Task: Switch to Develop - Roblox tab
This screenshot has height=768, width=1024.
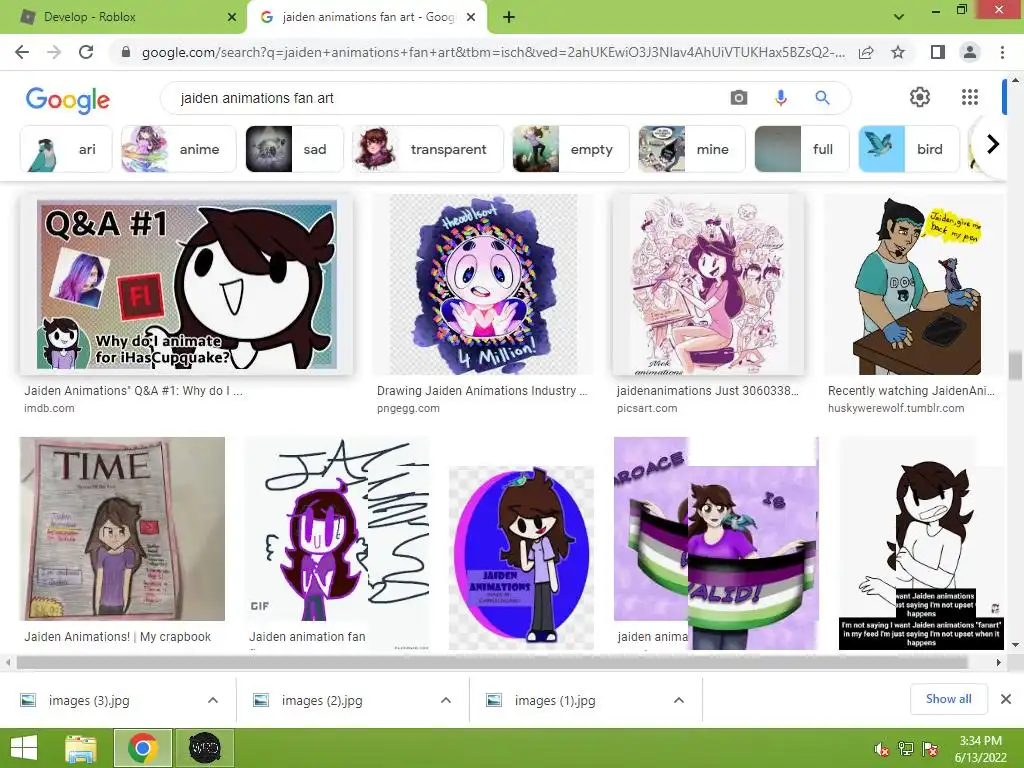Action: pyautogui.click(x=124, y=17)
